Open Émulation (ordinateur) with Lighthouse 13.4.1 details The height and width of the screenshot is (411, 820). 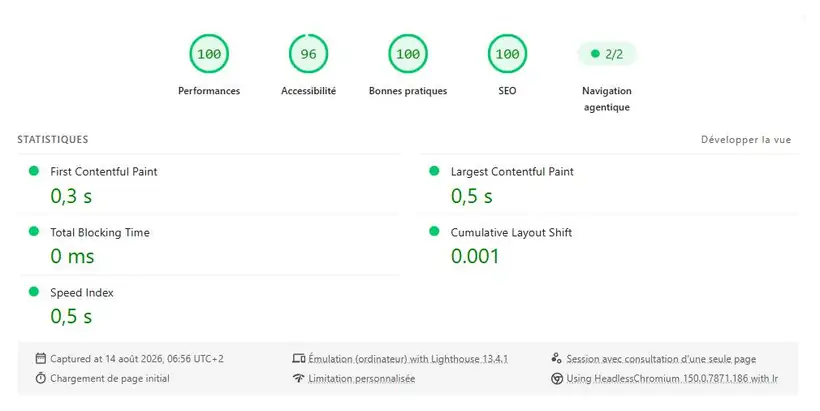pyautogui.click(x=408, y=359)
